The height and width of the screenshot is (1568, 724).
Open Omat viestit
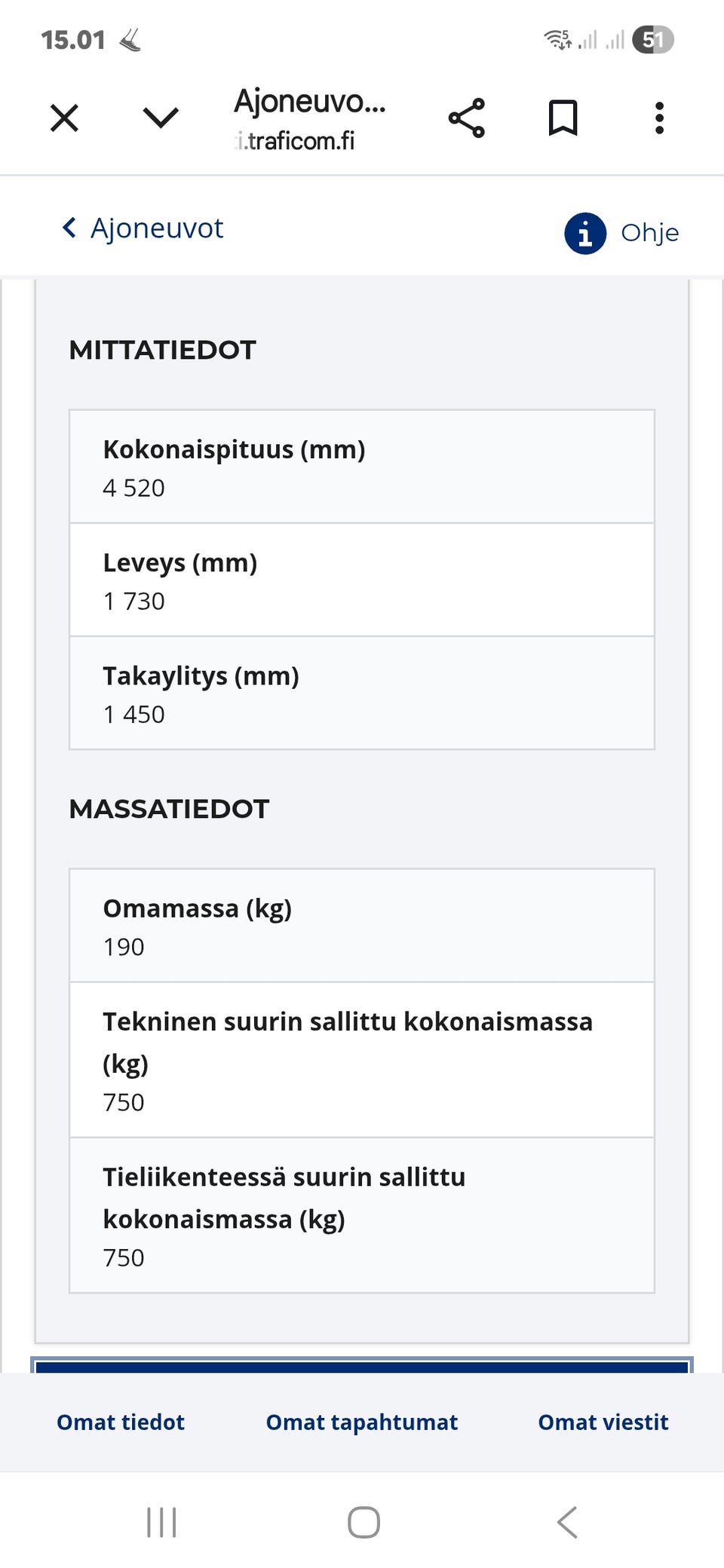pos(603,1422)
